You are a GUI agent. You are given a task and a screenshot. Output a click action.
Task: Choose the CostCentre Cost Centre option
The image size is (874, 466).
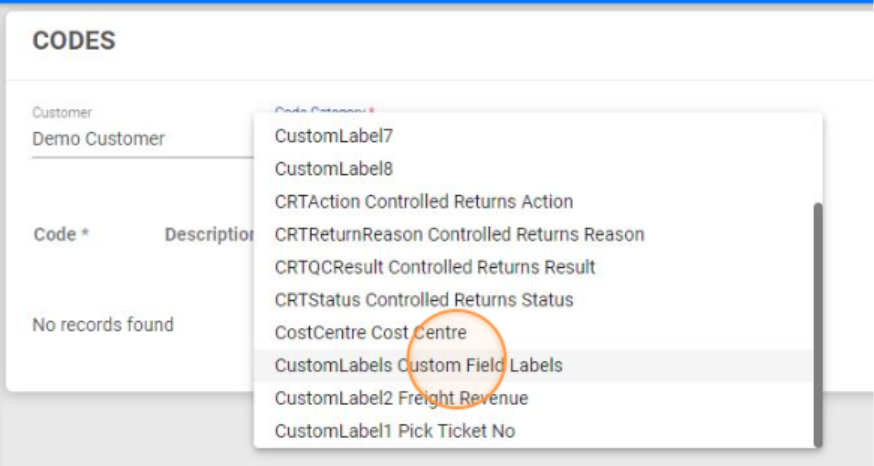(370, 332)
